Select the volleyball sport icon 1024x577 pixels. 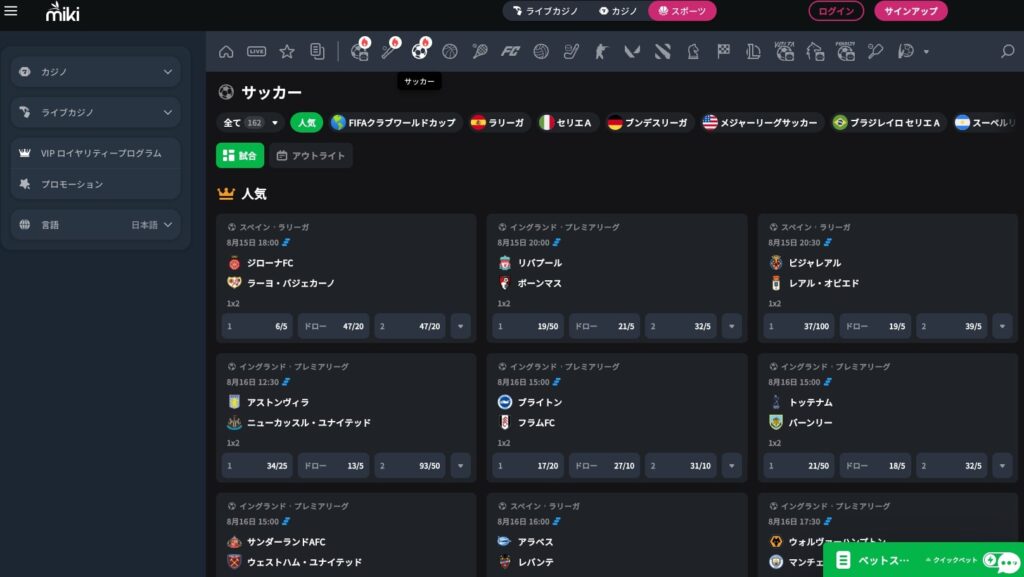point(541,51)
